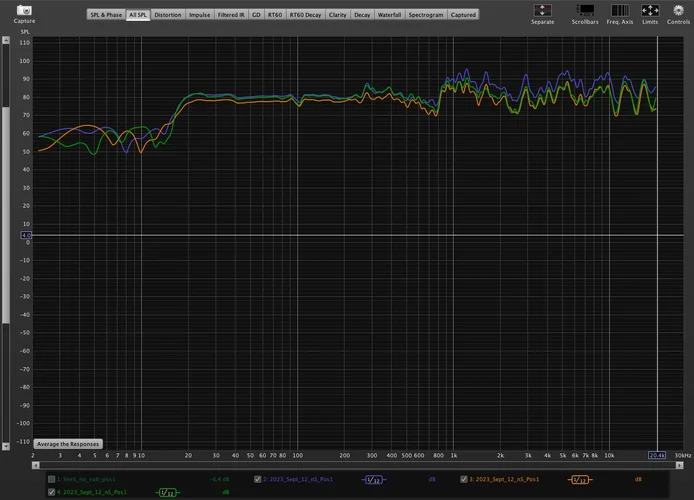Open the Separate graphs view icon
This screenshot has height=500, width=694.
point(542,10)
